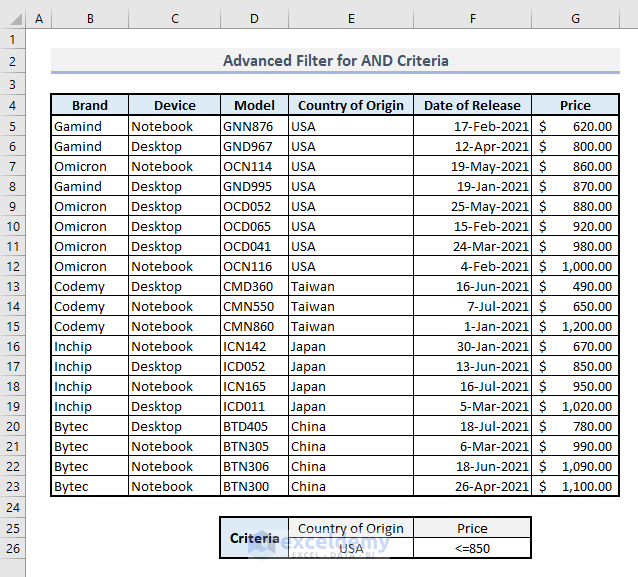
Task: Select the price cell 1,200.00
Action: click(575, 326)
